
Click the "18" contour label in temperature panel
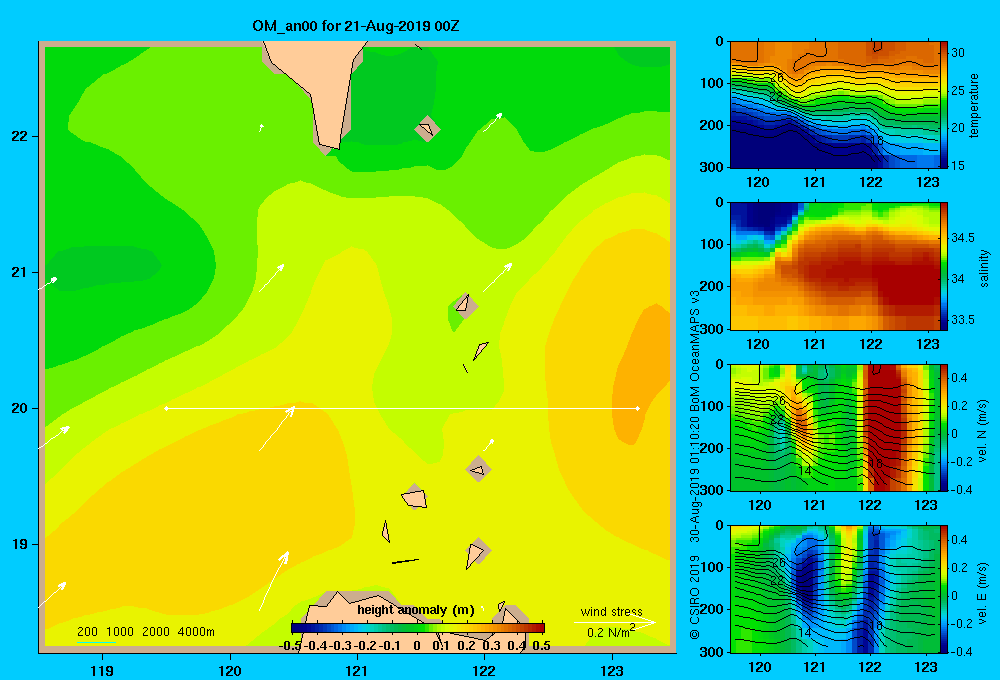click(876, 140)
